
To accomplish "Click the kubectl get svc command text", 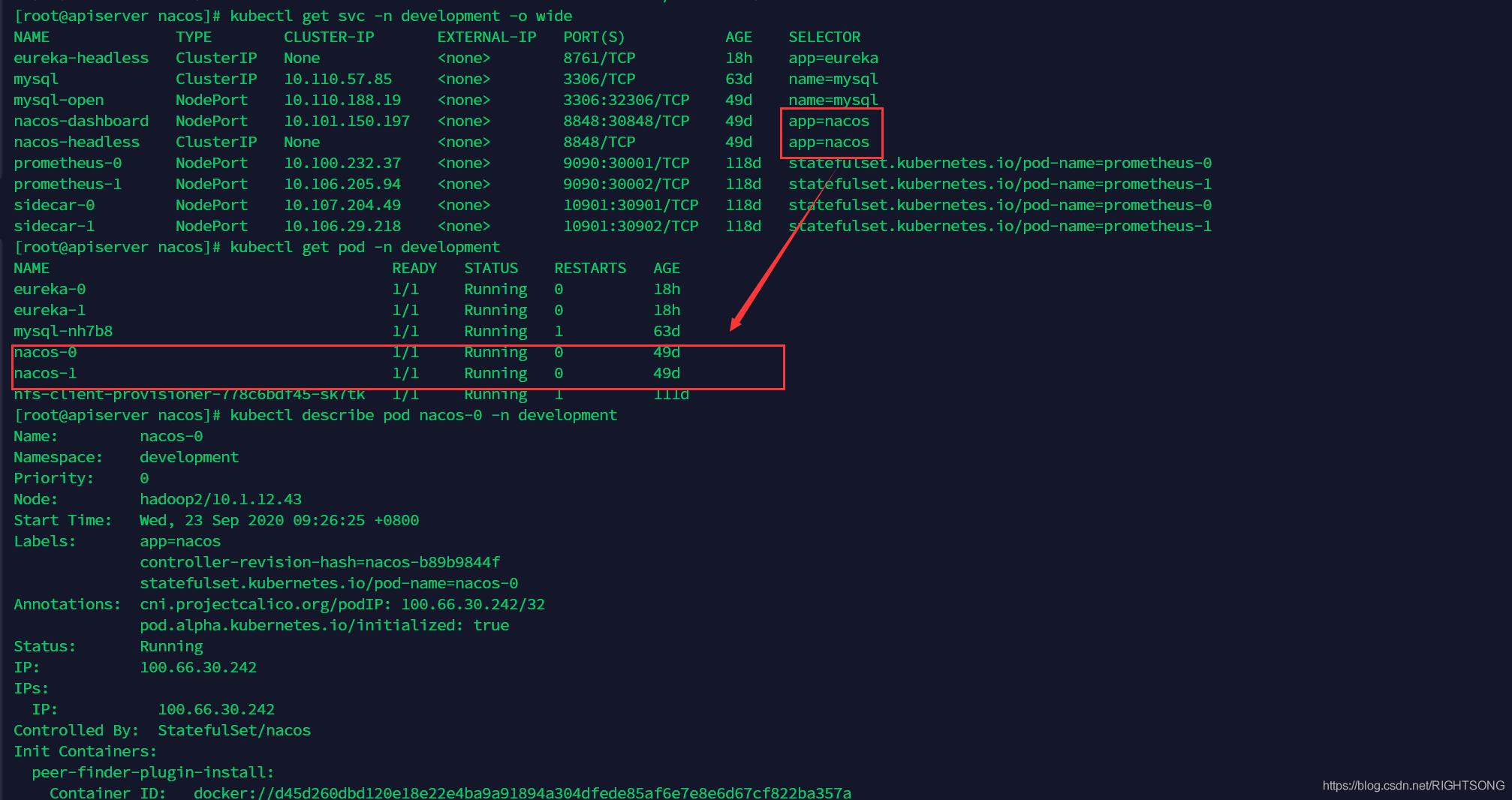I will (x=401, y=16).
